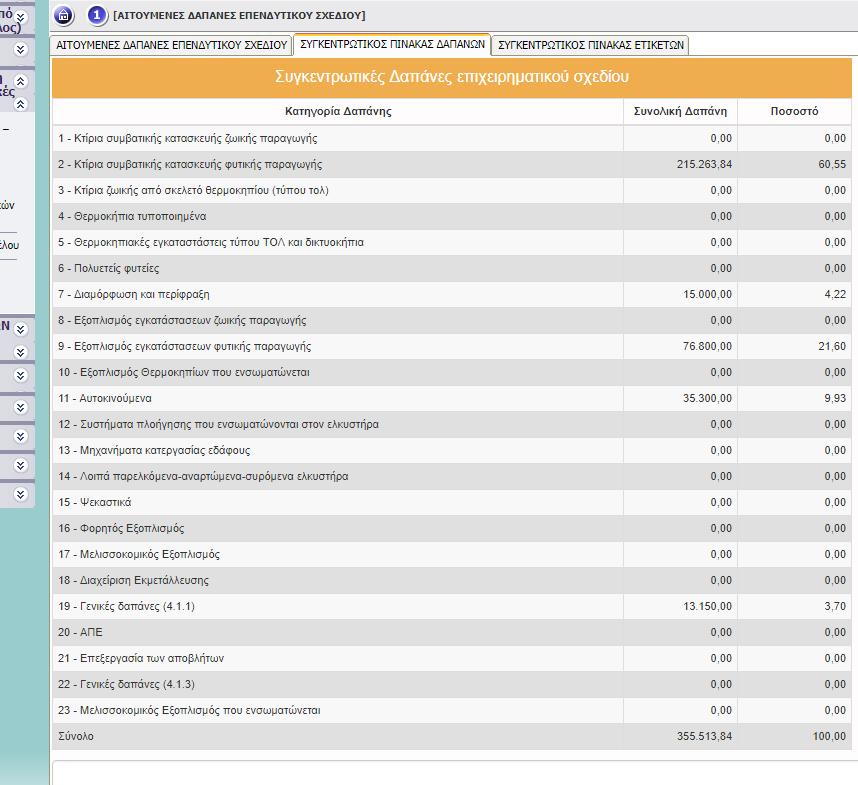The width and height of the screenshot is (858, 785).
Task: Select row 10 - Εξοπλισμός Θερμοκηπίων που ενσωματώνεται
Action: pyautogui.click(x=452, y=373)
